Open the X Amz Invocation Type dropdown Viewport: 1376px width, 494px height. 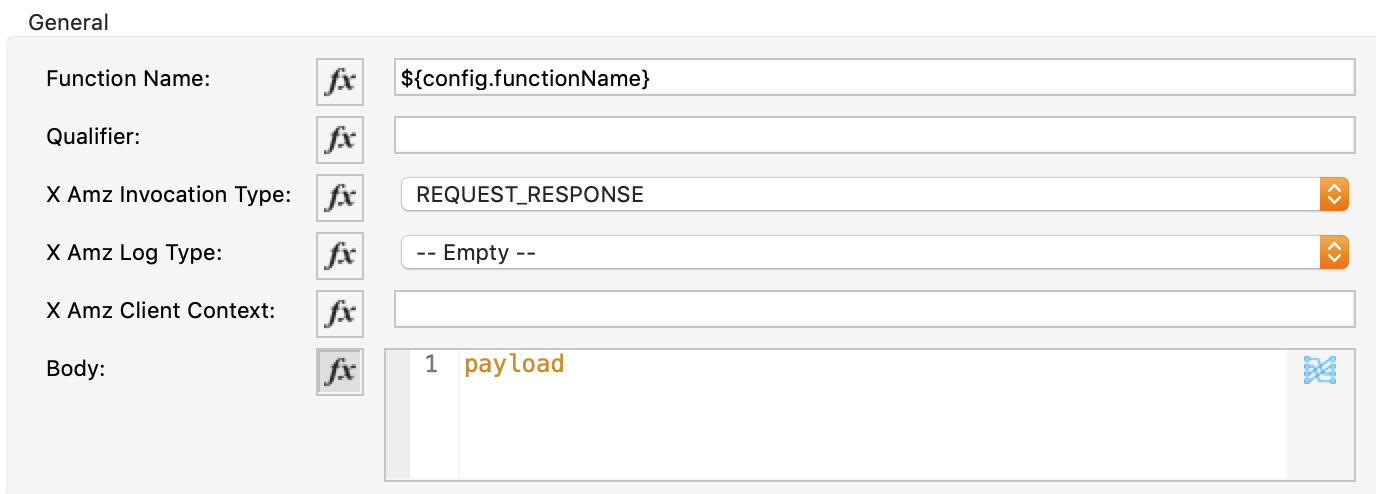tap(875, 195)
